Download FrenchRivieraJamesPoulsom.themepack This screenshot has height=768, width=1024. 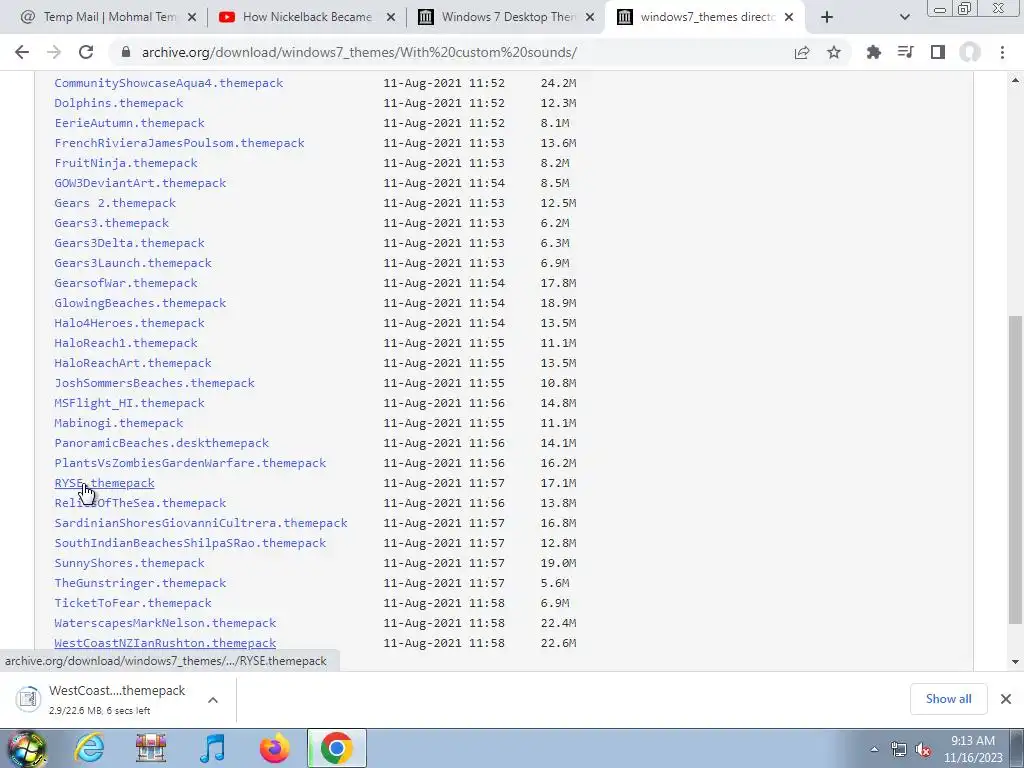(180, 143)
